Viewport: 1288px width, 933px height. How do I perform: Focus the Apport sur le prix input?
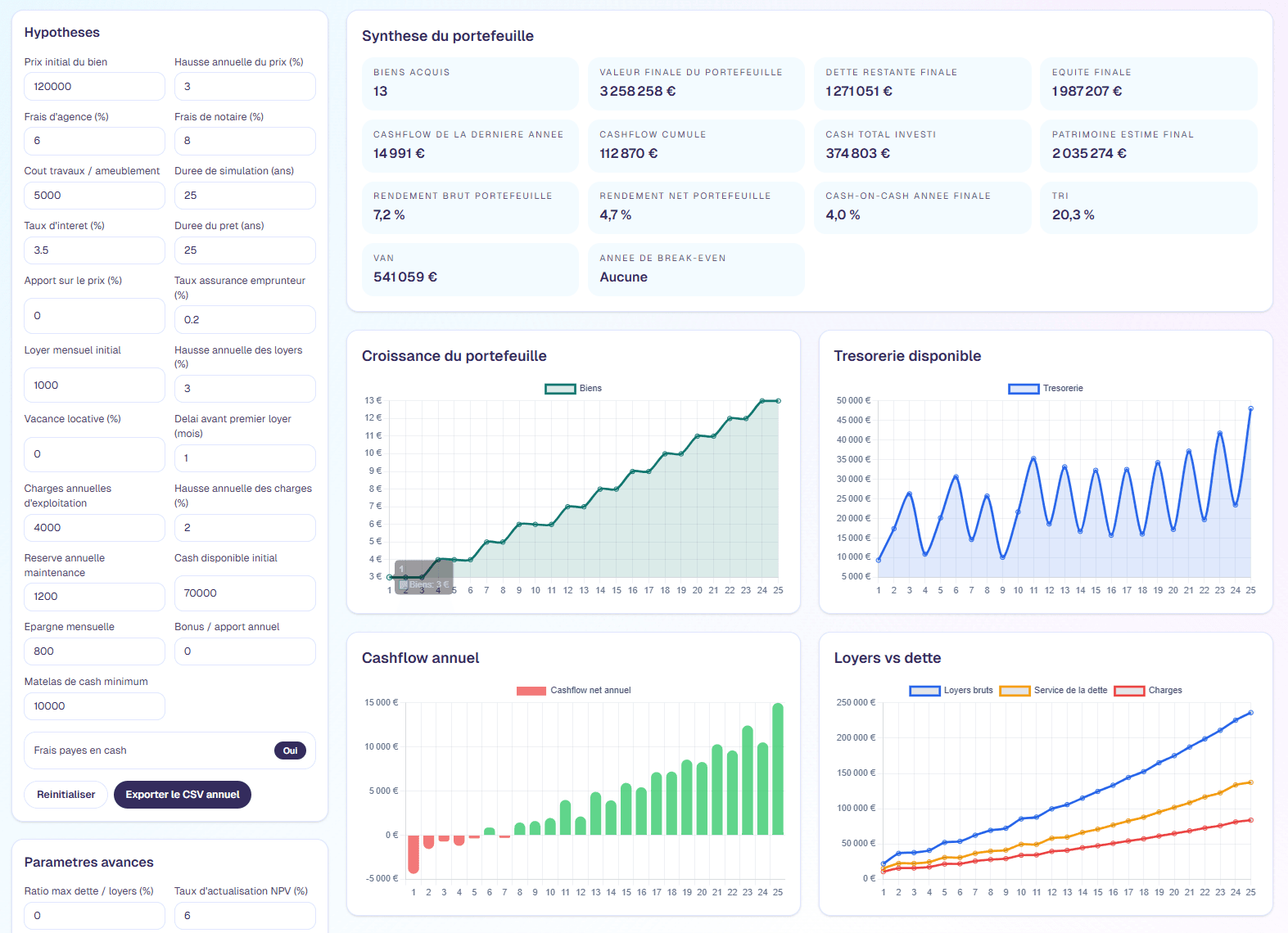pyautogui.click(x=94, y=316)
